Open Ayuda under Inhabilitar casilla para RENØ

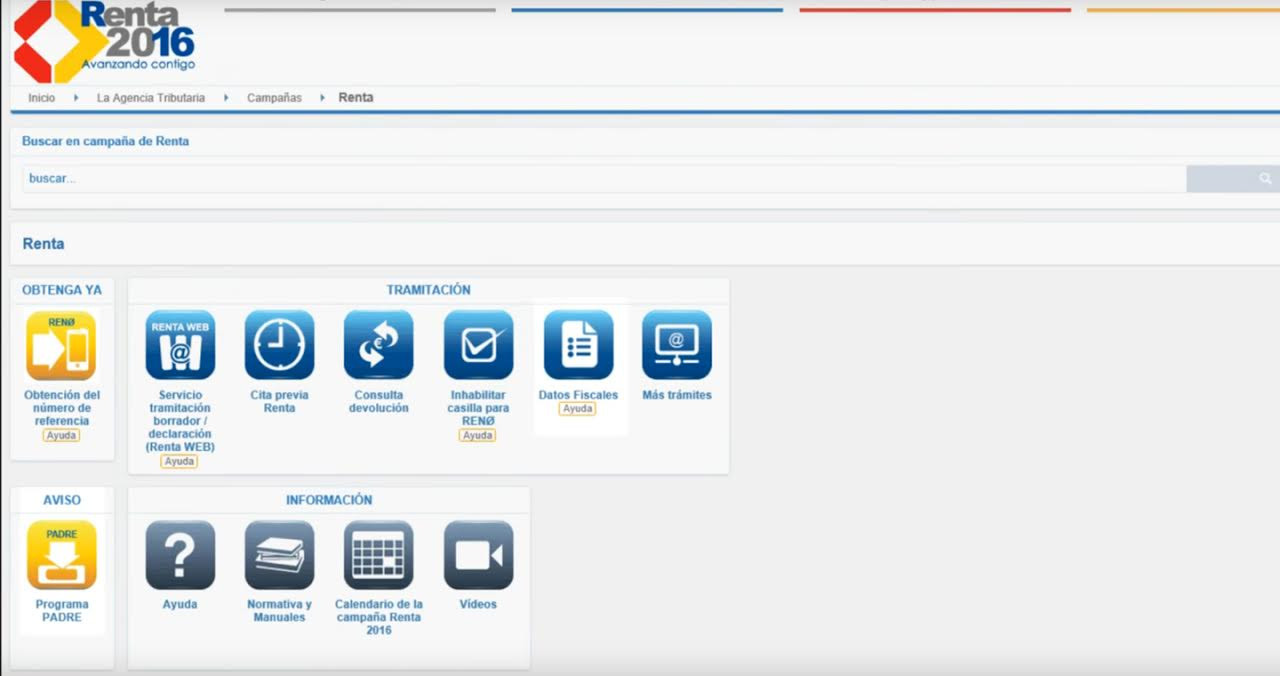pyautogui.click(x=477, y=435)
